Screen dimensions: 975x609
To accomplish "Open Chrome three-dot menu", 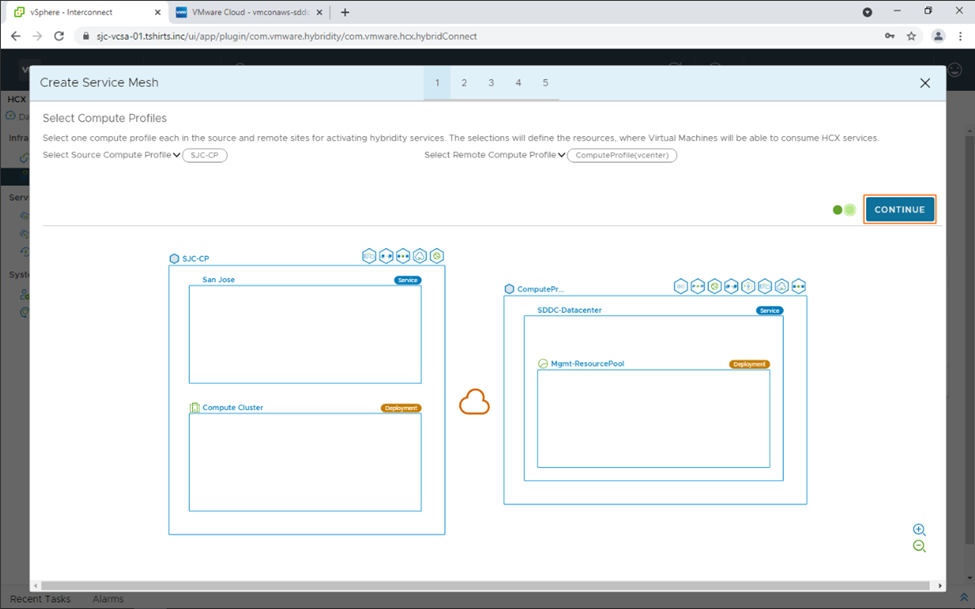I will 961,36.
